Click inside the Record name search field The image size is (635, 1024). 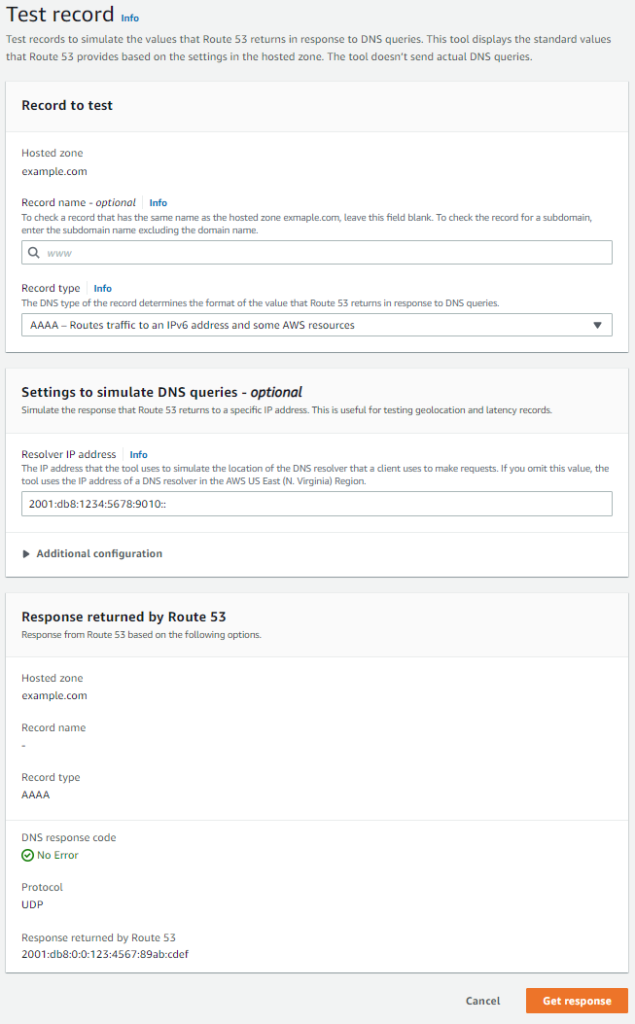click(x=300, y=252)
